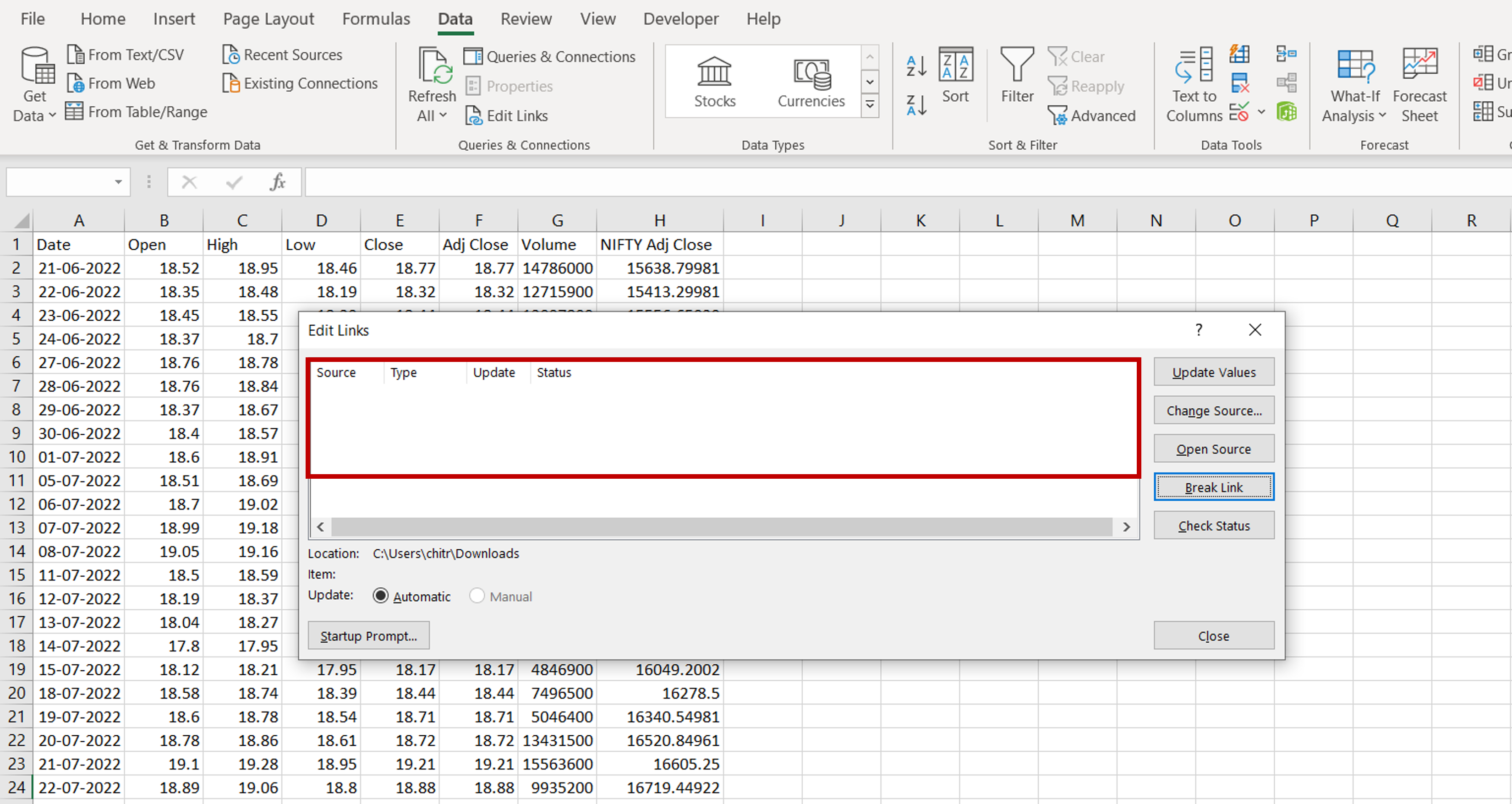Click Properties in Queries group
The height and width of the screenshot is (804, 1512).
509,86
